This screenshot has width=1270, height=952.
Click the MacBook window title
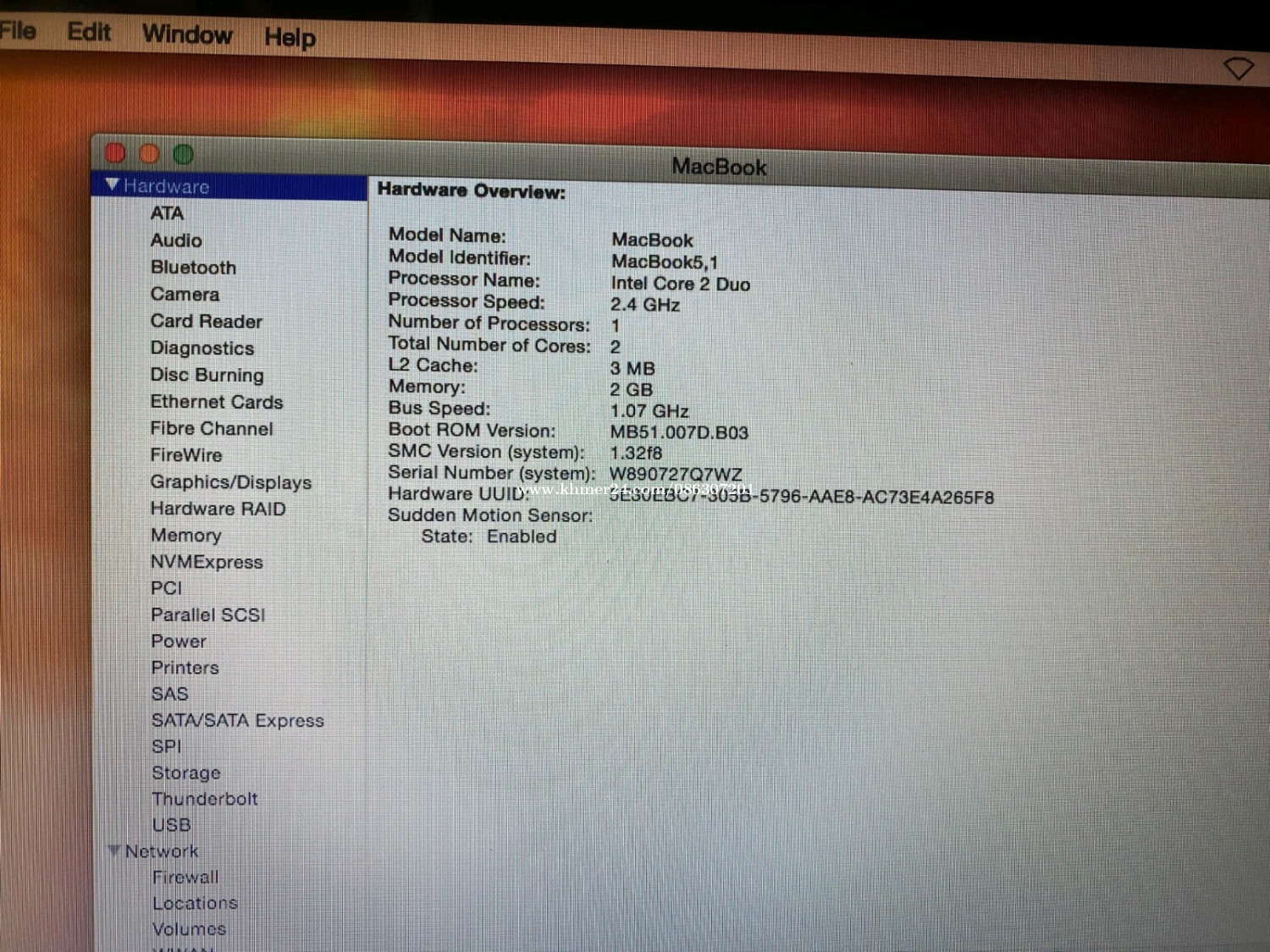pyautogui.click(x=720, y=167)
